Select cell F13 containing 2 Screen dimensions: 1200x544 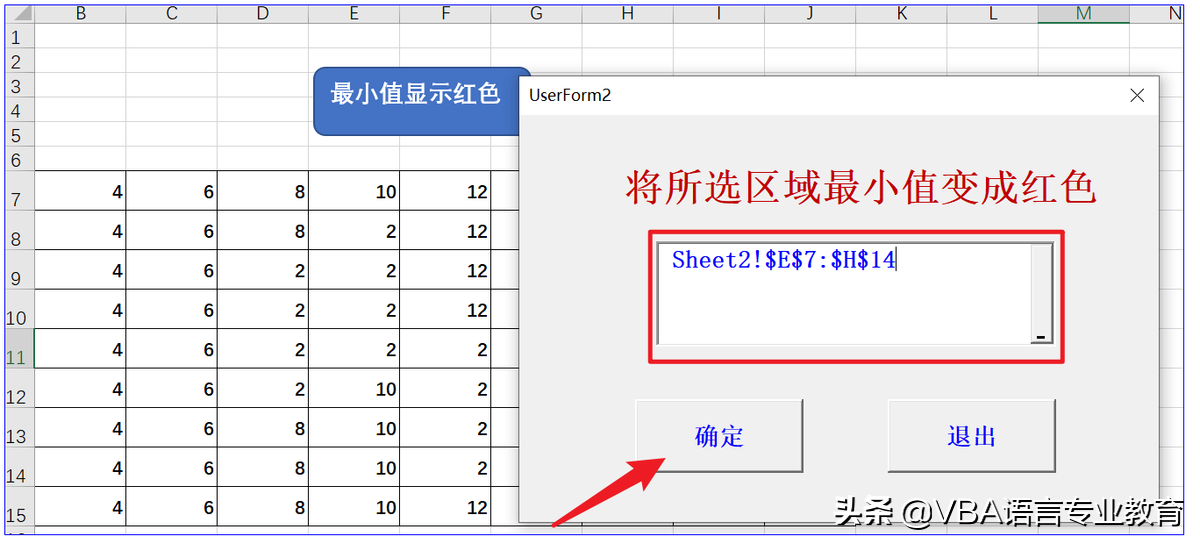(445, 428)
